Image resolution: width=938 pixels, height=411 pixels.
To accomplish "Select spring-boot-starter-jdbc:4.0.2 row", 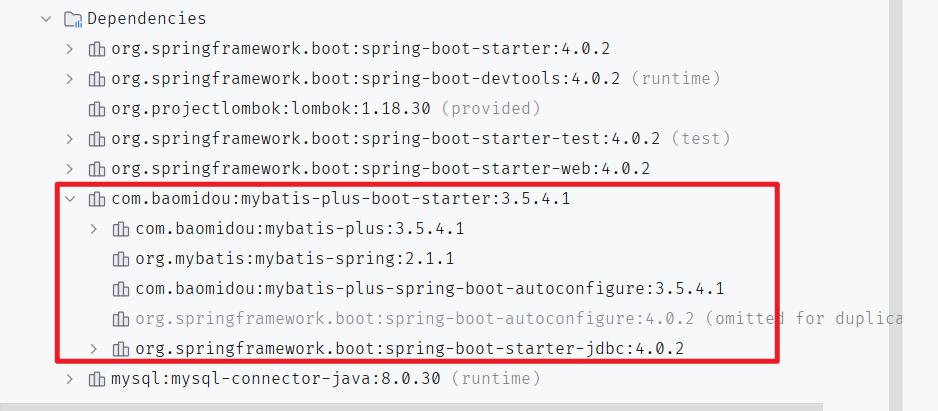I will 409,348.
